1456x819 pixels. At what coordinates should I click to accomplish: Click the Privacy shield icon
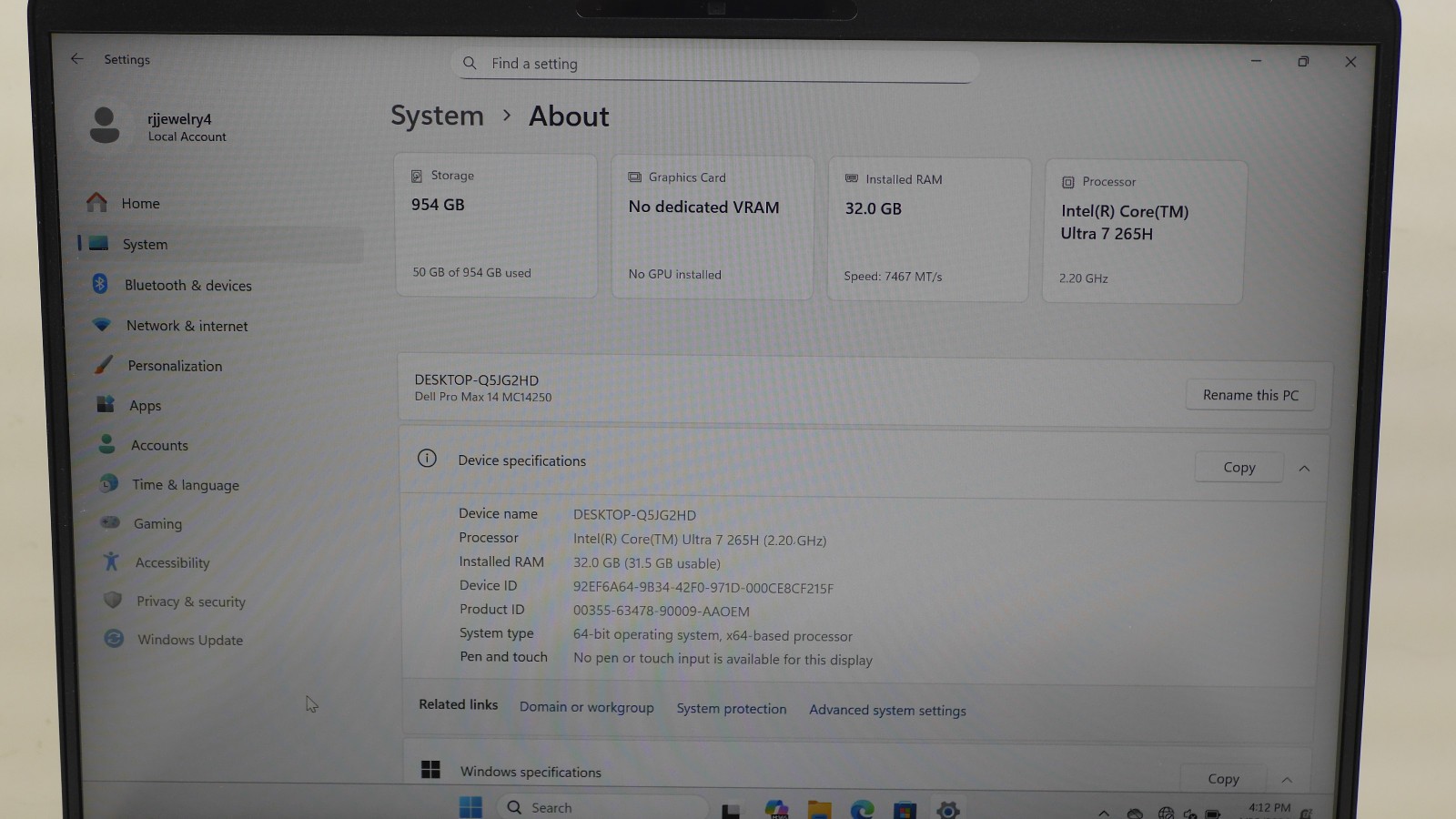[x=113, y=600]
